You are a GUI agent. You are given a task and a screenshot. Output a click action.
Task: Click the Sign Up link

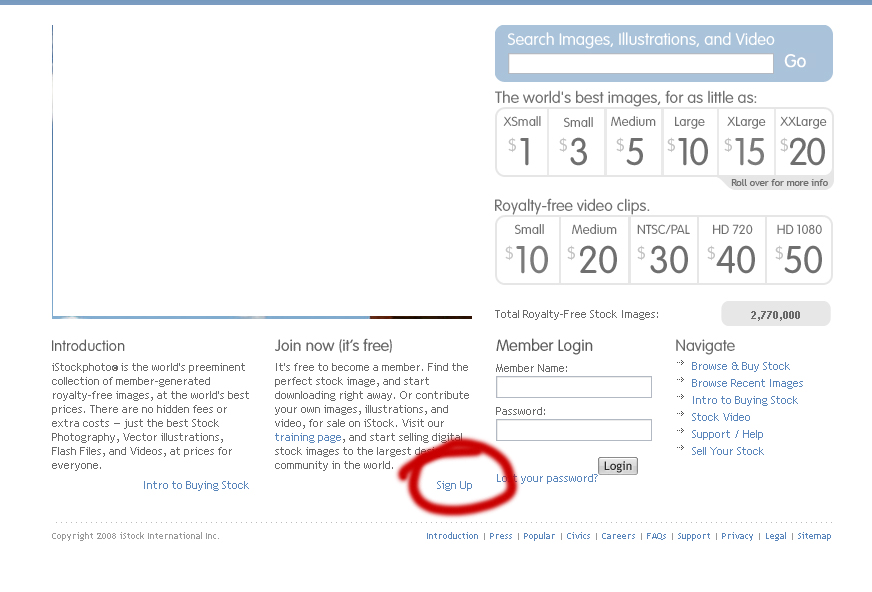point(454,485)
